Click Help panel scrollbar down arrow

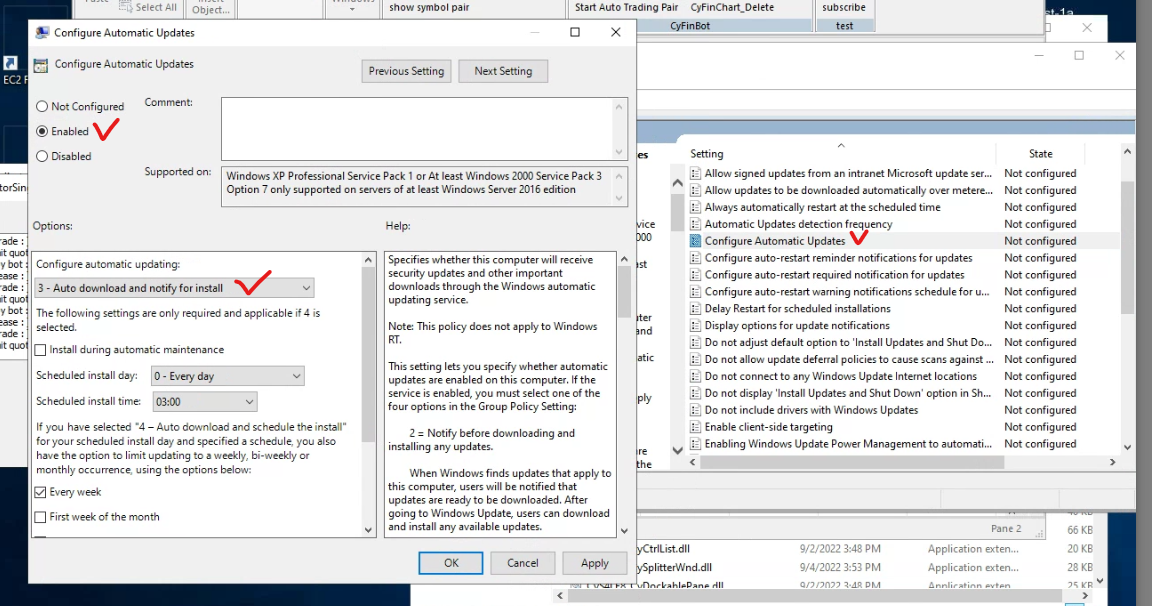coord(624,530)
